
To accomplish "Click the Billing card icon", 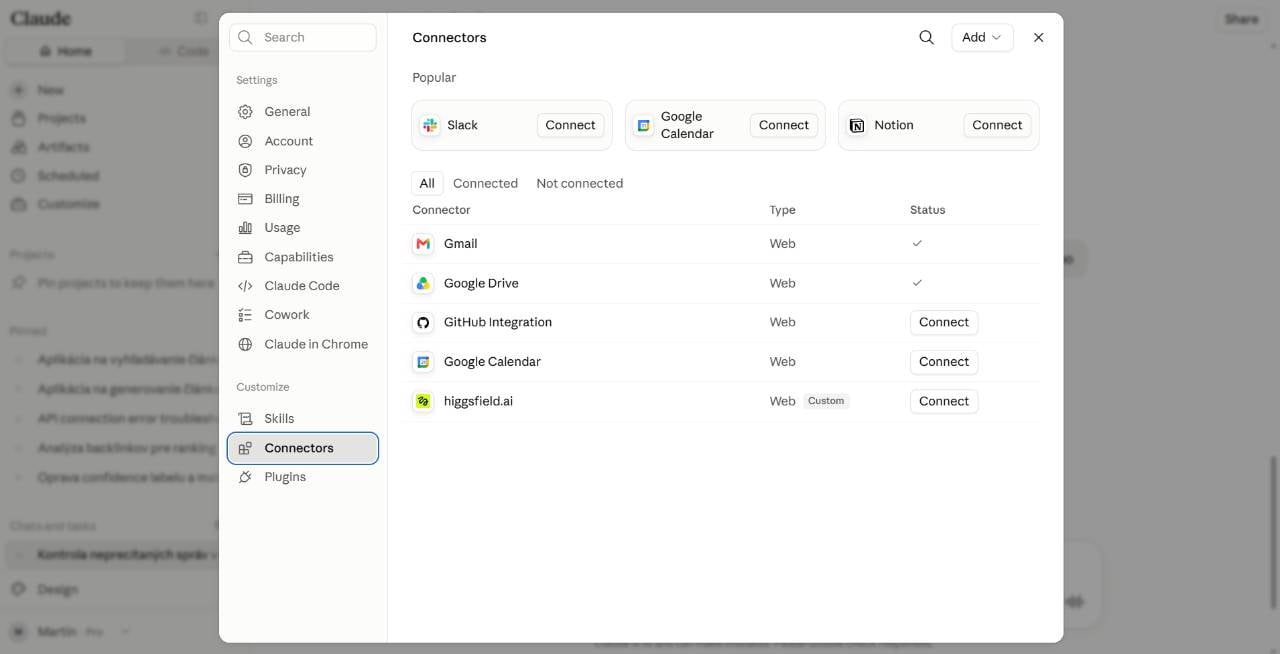I will pos(245,199).
